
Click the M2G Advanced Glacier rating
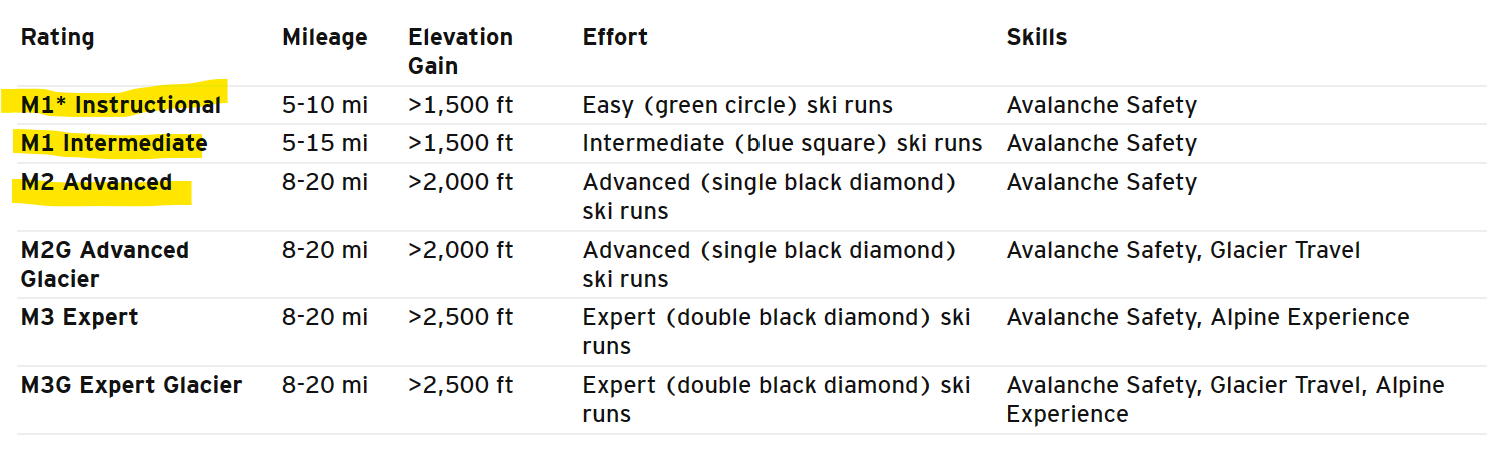(x=104, y=264)
